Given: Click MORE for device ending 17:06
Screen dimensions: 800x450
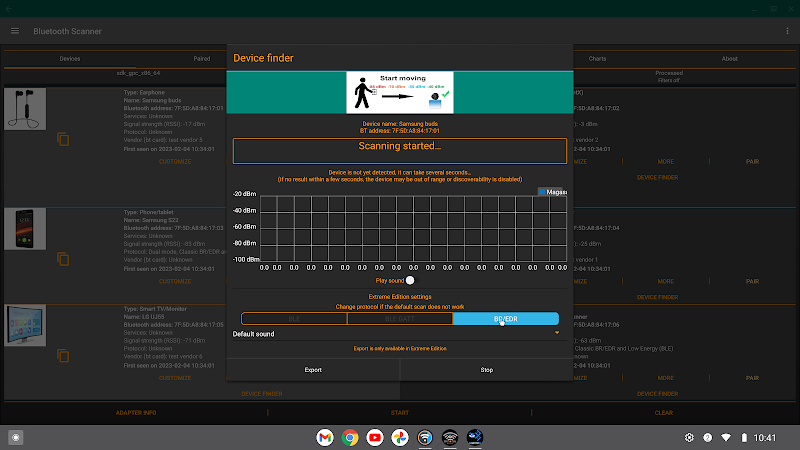Looking at the screenshot, I should pyautogui.click(x=665, y=378).
